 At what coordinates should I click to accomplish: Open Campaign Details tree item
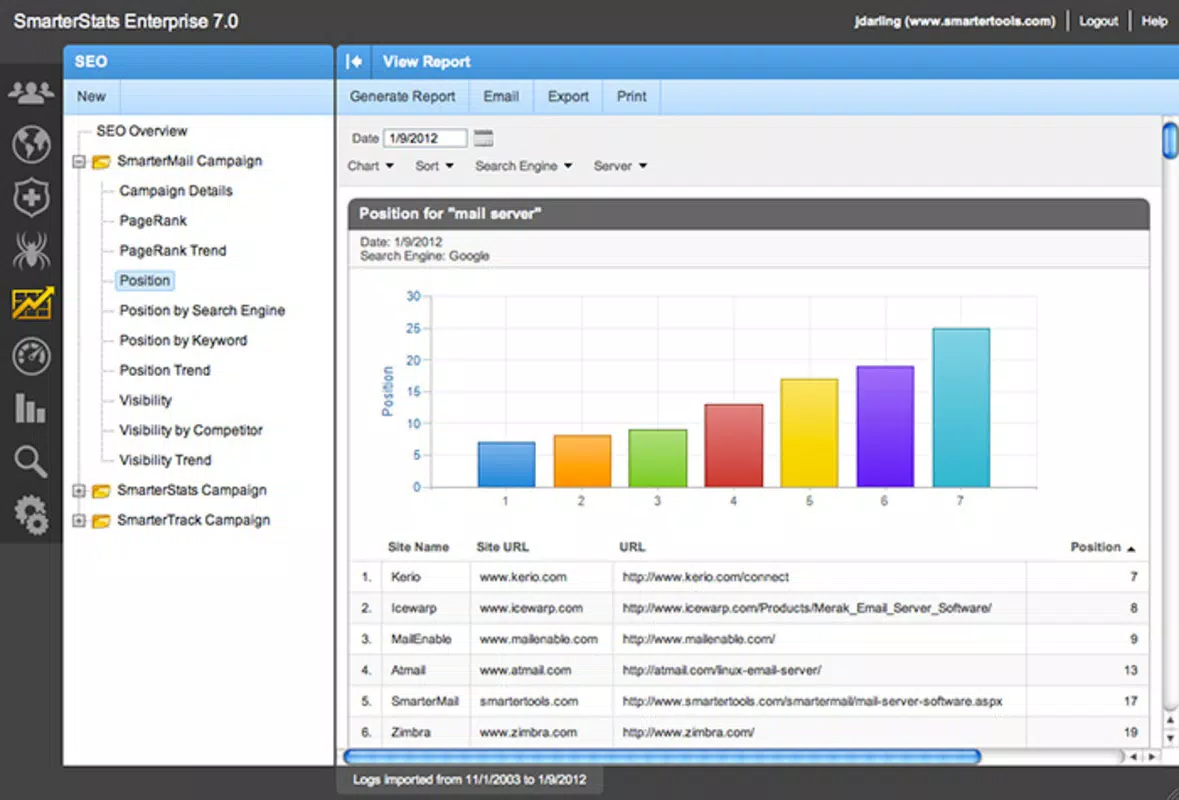pyautogui.click(x=176, y=191)
